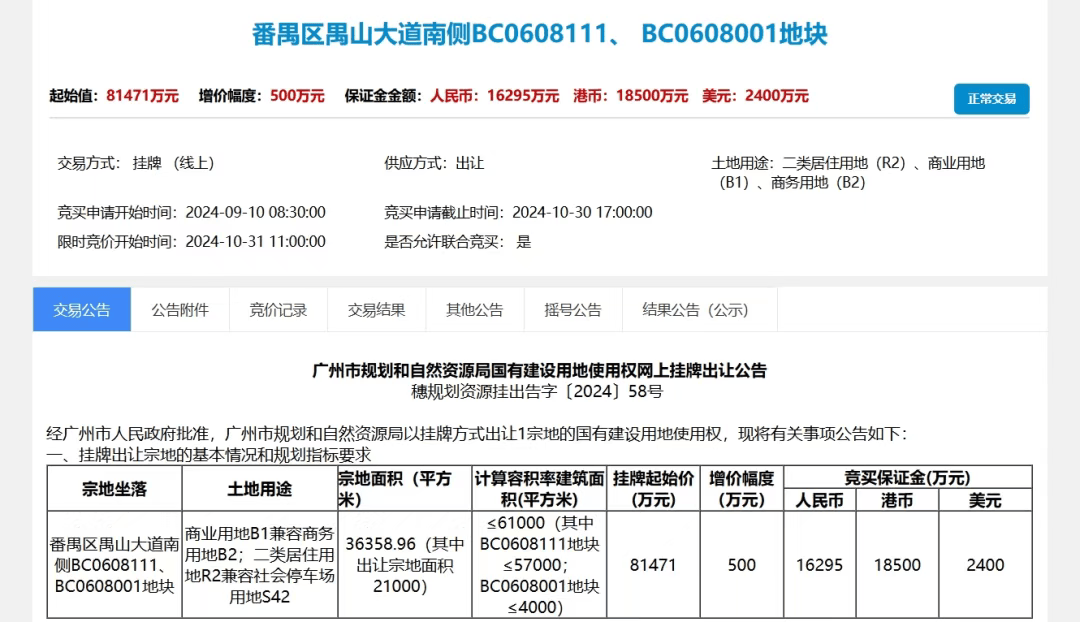Screen dimensions: 1080x622
Task: Open the 公告附件 tab
Action: click(180, 310)
